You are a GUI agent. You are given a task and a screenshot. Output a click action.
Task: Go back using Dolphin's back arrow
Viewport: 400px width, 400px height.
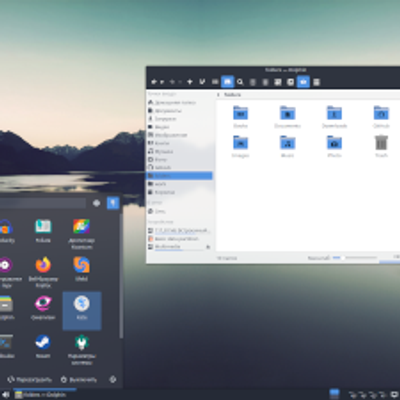(154, 82)
